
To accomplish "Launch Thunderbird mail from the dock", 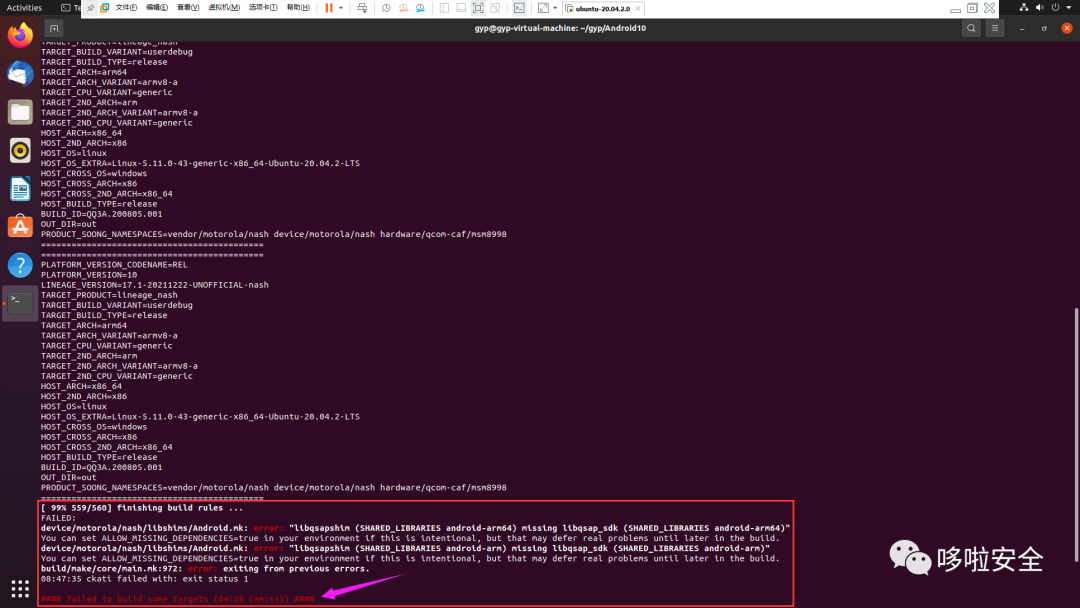I will point(20,74).
